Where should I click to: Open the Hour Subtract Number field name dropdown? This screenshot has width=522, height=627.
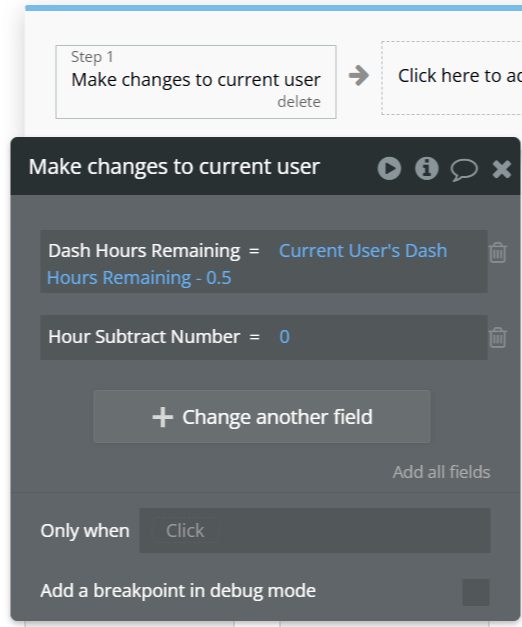(144, 337)
